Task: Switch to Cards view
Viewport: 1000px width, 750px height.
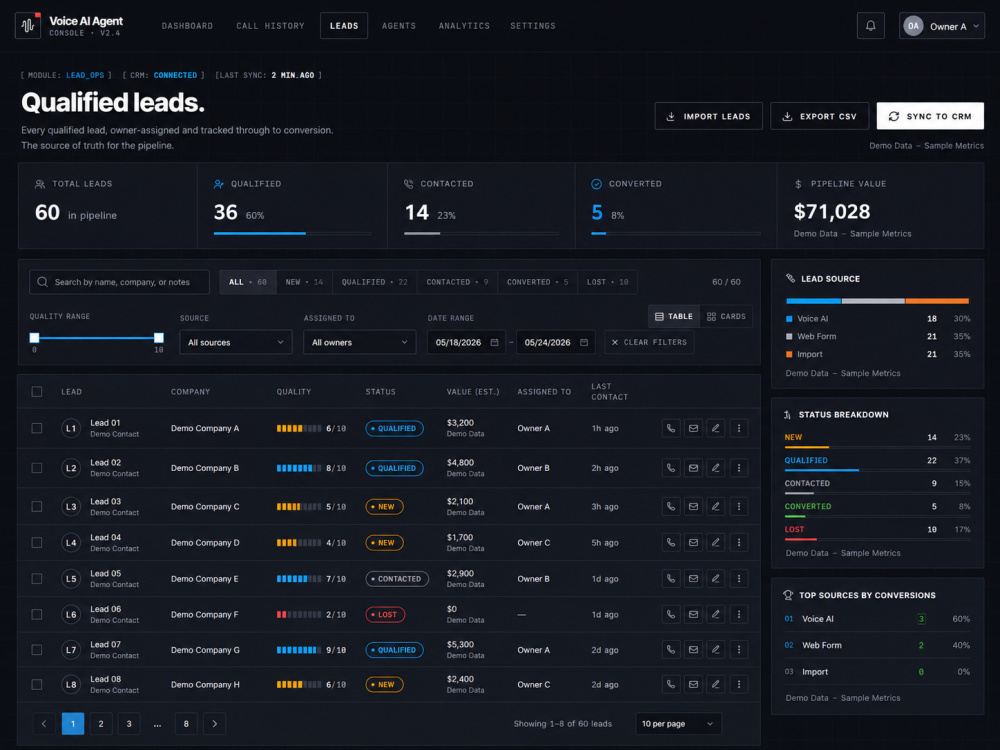Action: (x=726, y=316)
